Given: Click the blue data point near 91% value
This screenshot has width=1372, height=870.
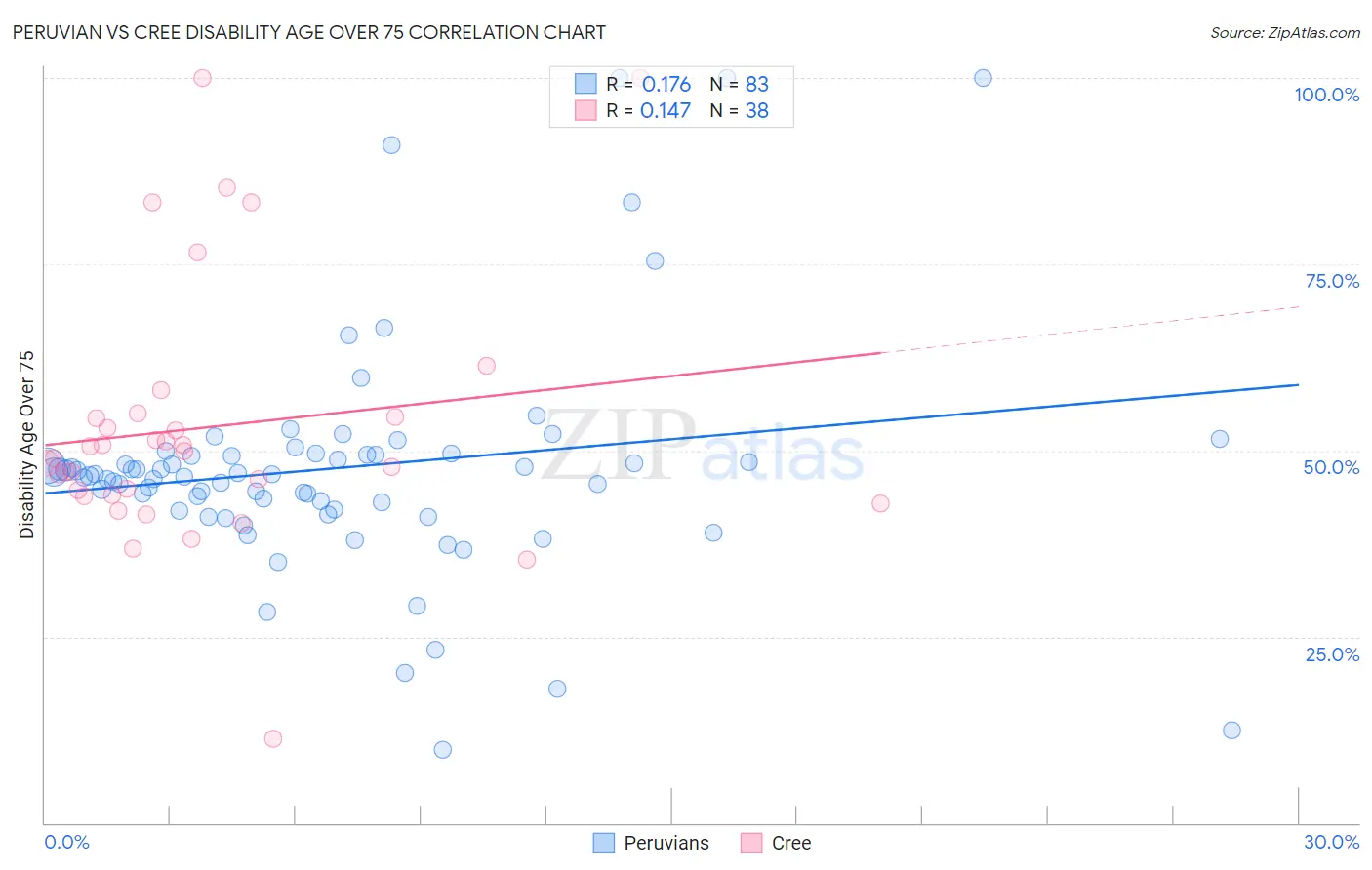Looking at the screenshot, I should coord(391,145).
